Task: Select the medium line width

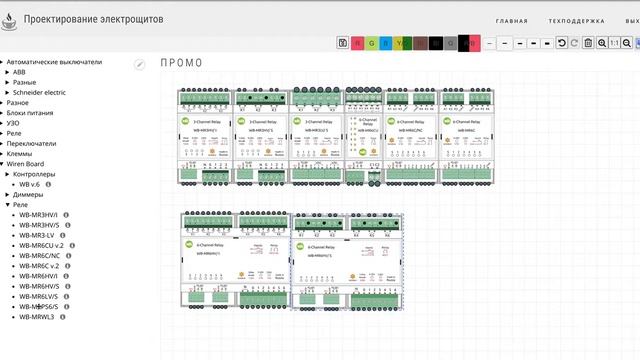Action: click(x=520, y=43)
